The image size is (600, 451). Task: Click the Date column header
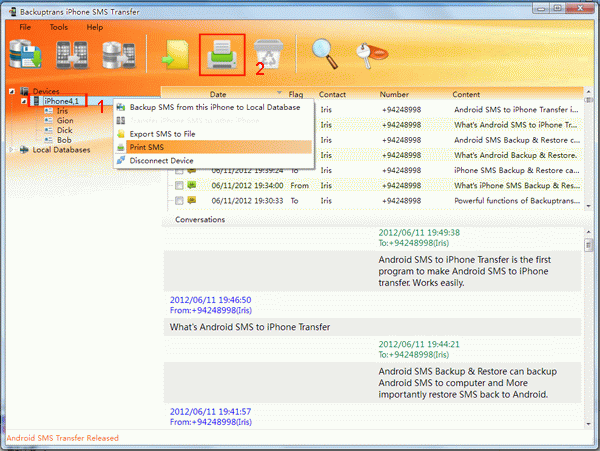point(218,94)
